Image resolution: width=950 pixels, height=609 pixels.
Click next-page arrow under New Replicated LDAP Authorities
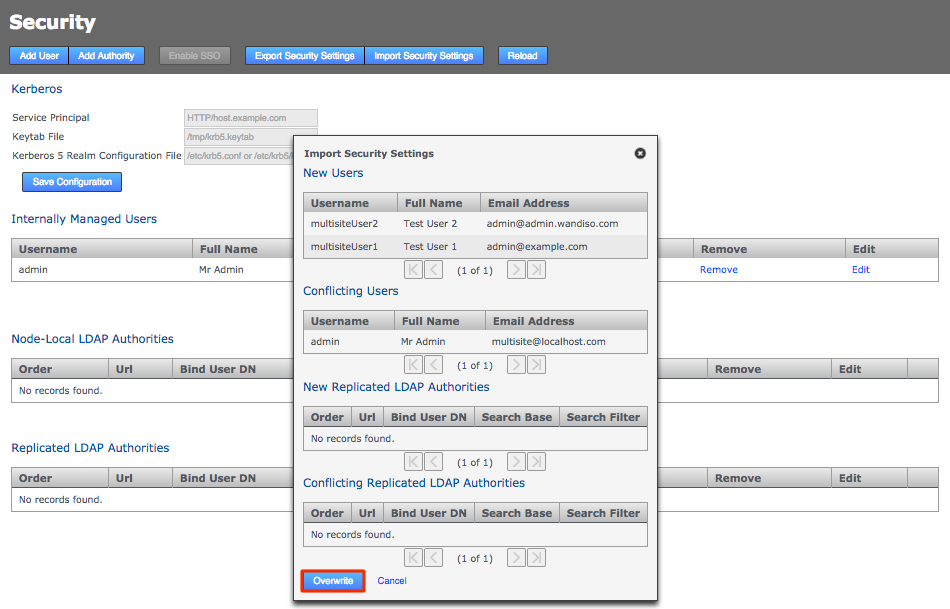click(x=516, y=461)
